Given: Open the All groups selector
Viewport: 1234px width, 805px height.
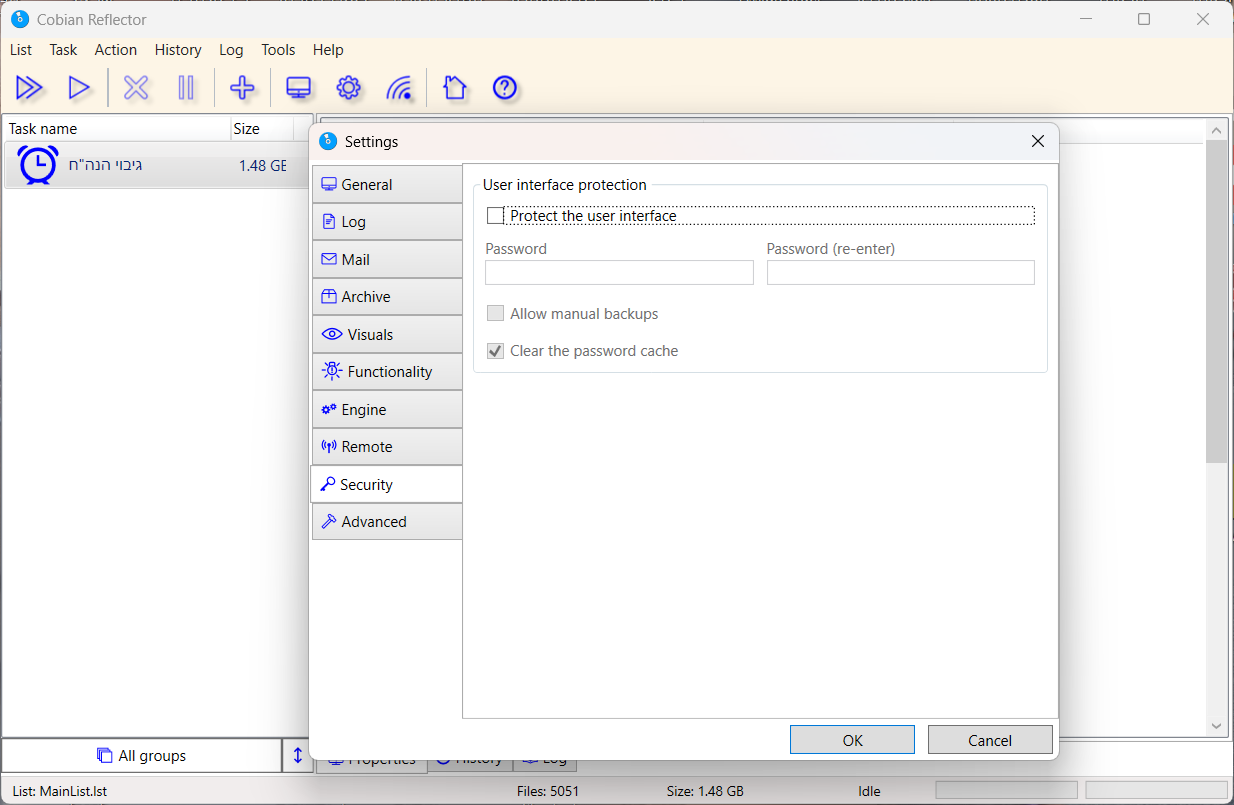Looking at the screenshot, I should [x=142, y=756].
